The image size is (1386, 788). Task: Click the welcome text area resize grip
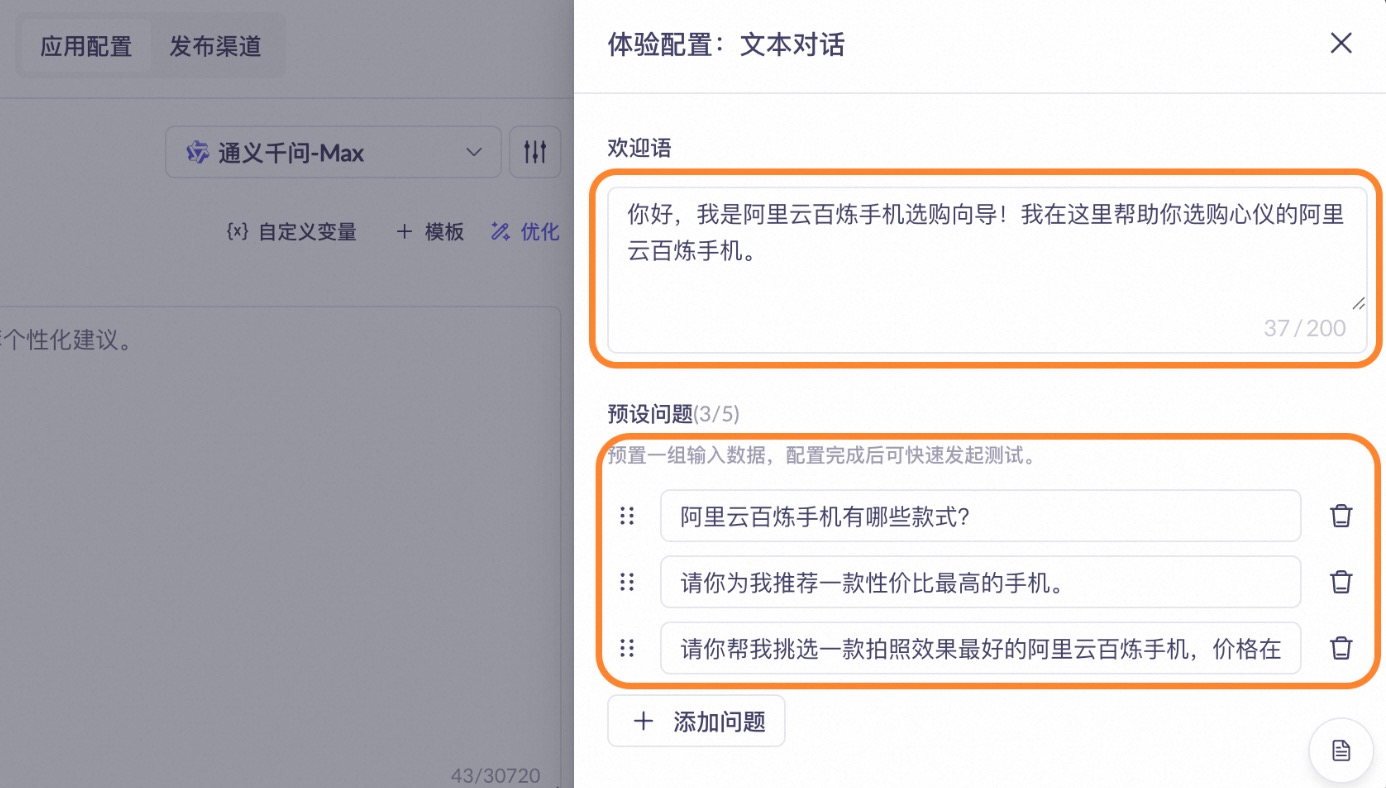tap(1358, 303)
